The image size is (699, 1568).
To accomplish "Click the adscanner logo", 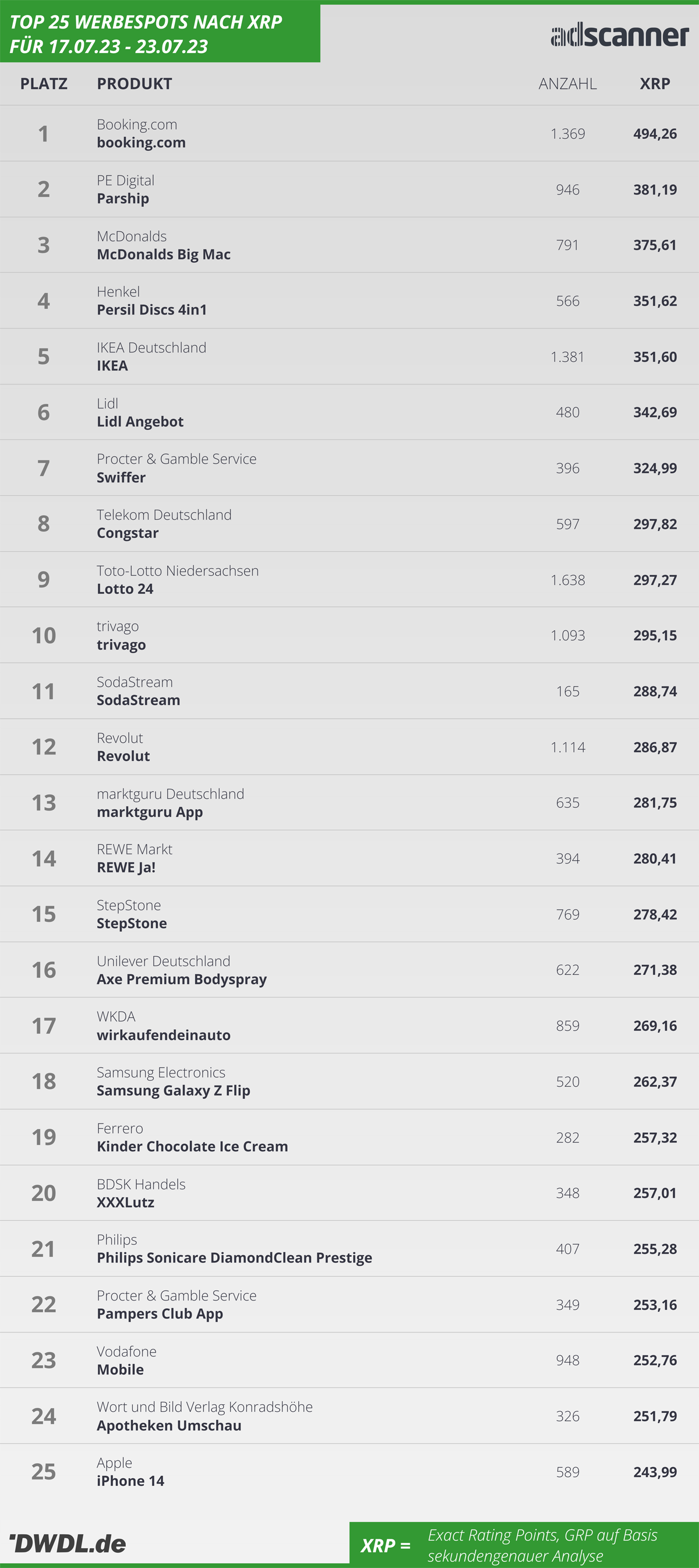I will (619, 35).
